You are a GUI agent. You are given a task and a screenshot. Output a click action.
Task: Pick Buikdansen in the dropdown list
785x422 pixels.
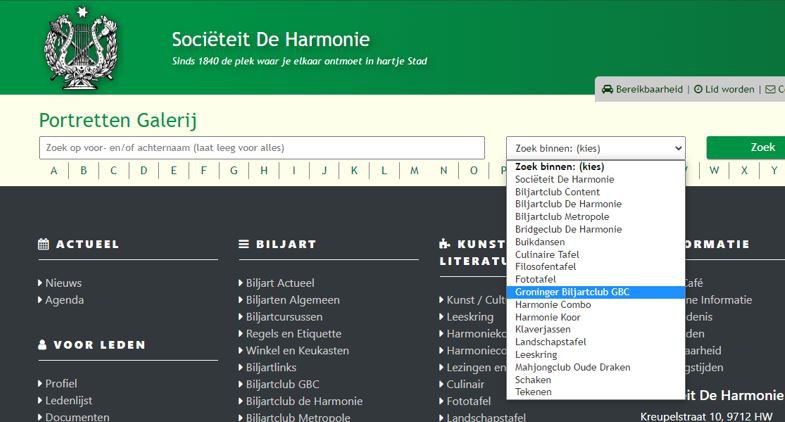pos(596,242)
